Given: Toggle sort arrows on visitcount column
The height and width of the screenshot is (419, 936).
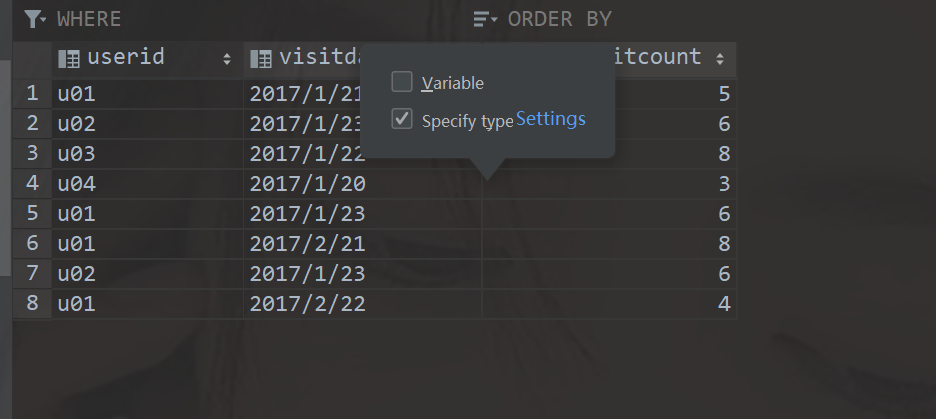Looking at the screenshot, I should (720, 59).
